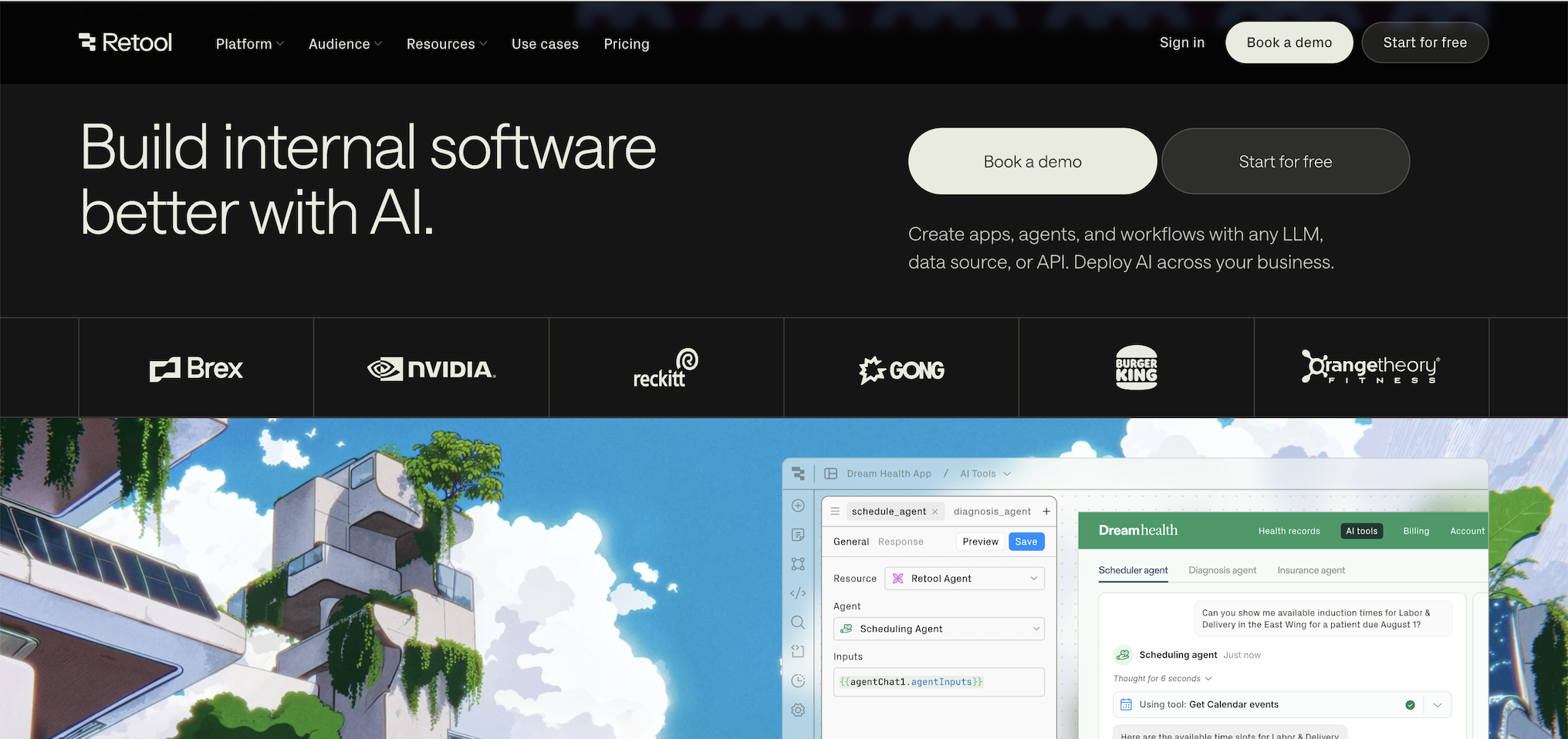Toggle the sidebar panel layout icon
The height and width of the screenshot is (739, 1568).
(x=831, y=474)
